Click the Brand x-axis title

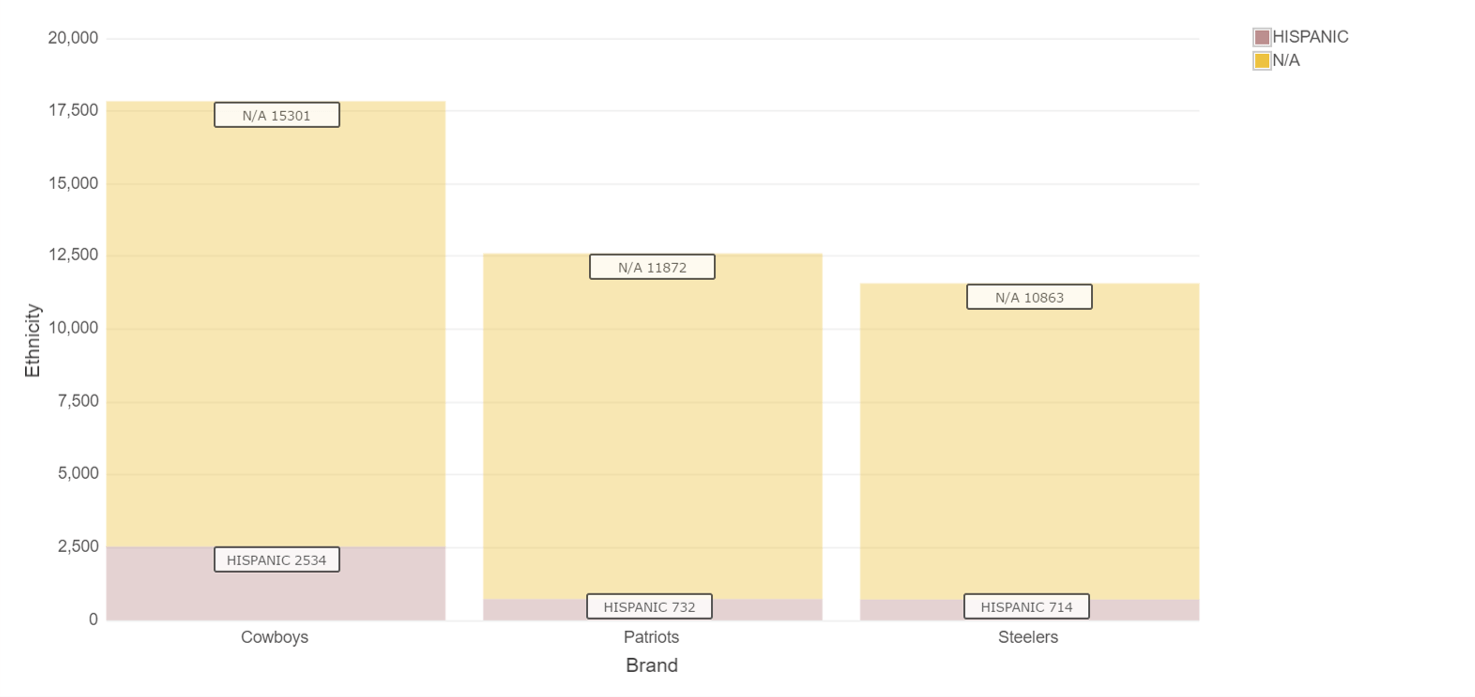(x=652, y=666)
